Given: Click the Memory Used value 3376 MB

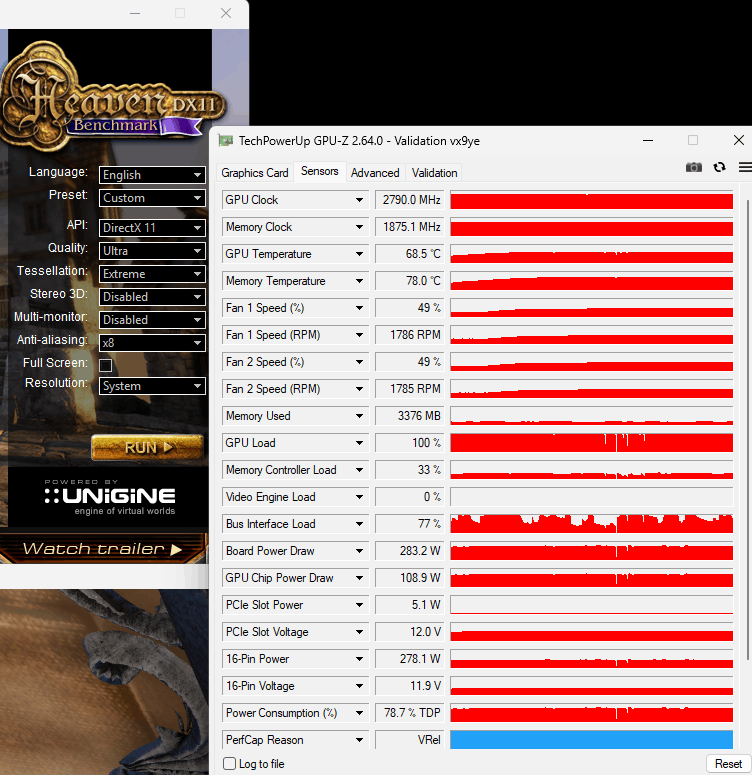Looking at the screenshot, I should click(x=410, y=416).
